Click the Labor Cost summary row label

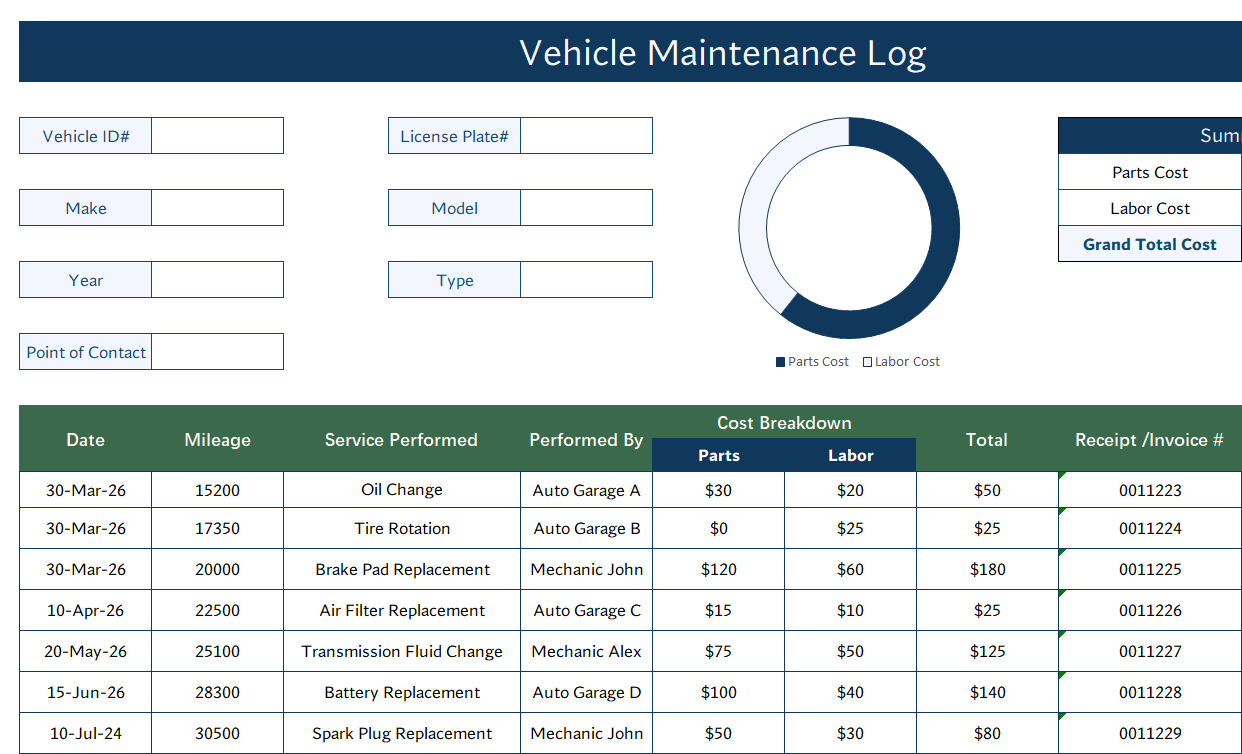tap(1150, 208)
